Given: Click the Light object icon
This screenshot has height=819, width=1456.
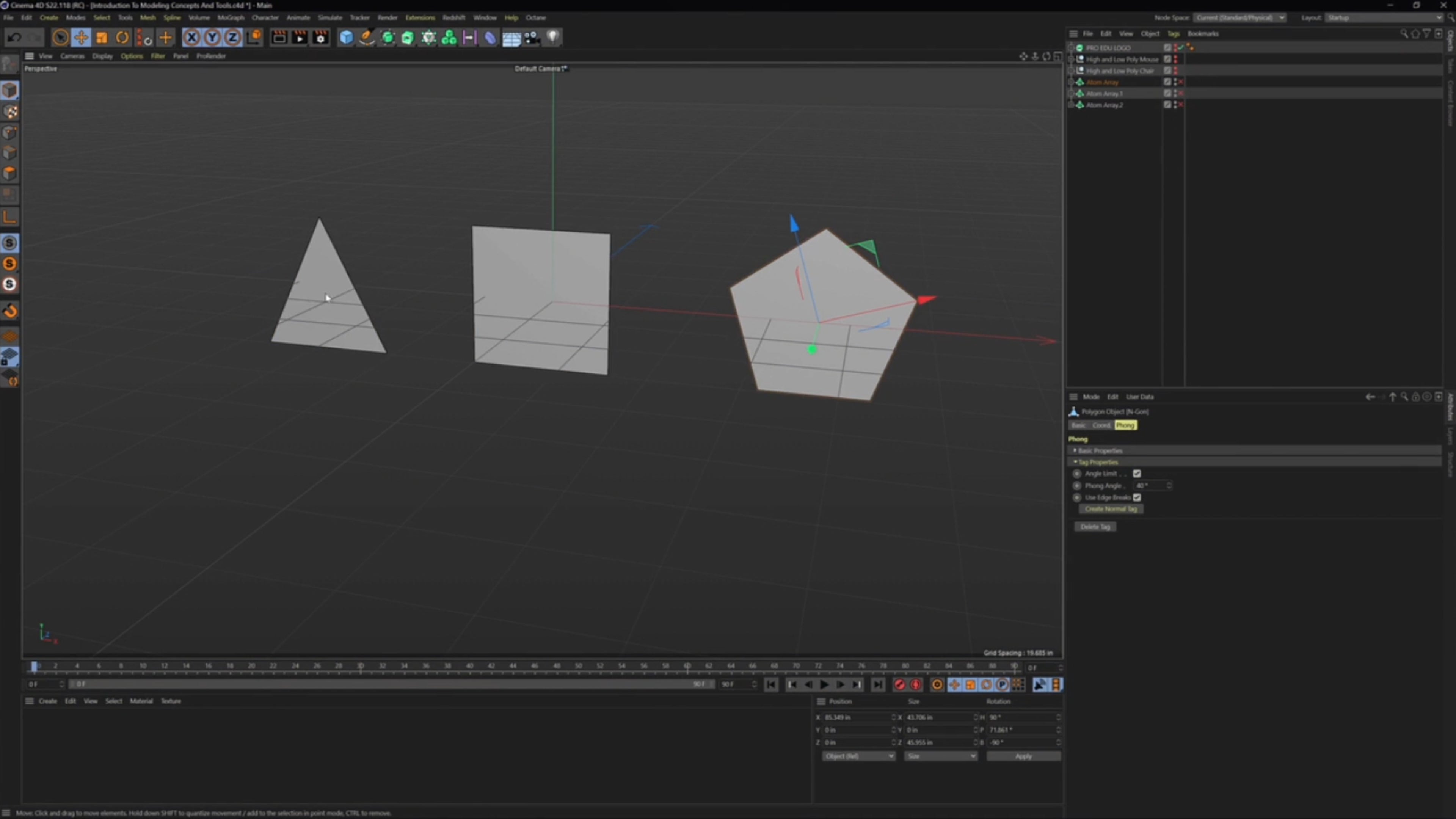Looking at the screenshot, I should coord(553,38).
